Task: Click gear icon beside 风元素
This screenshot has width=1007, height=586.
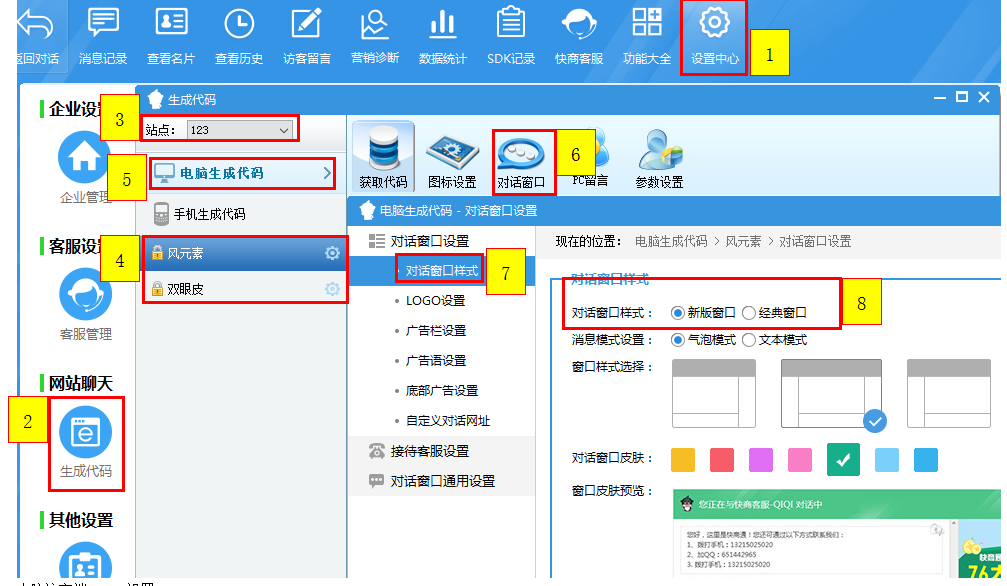Action: 332,254
